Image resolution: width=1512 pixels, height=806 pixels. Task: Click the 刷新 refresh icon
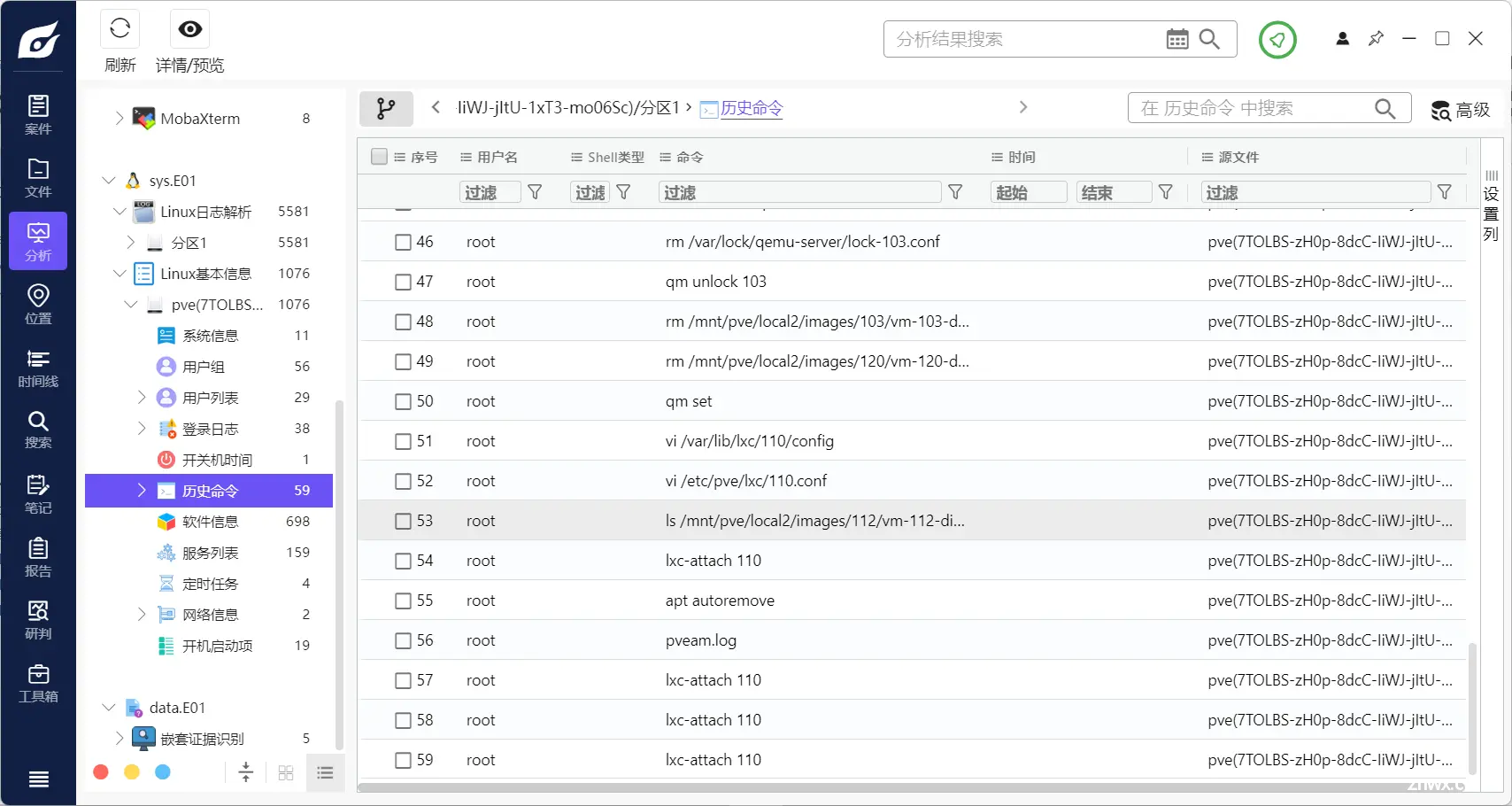(120, 29)
